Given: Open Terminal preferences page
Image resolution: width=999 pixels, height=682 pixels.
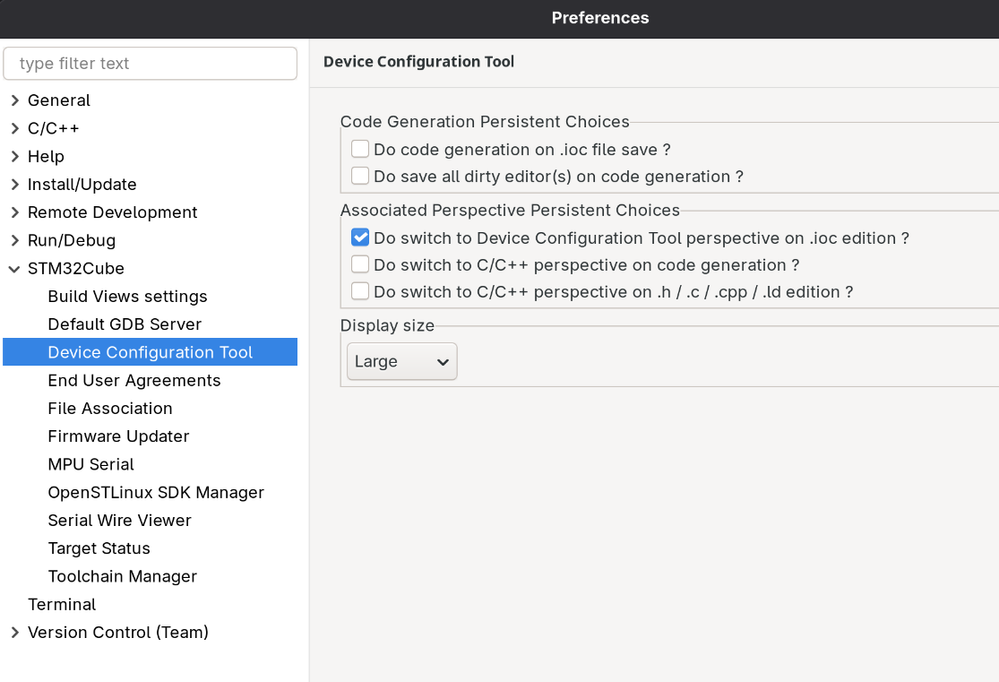Looking at the screenshot, I should pyautogui.click(x=62, y=604).
